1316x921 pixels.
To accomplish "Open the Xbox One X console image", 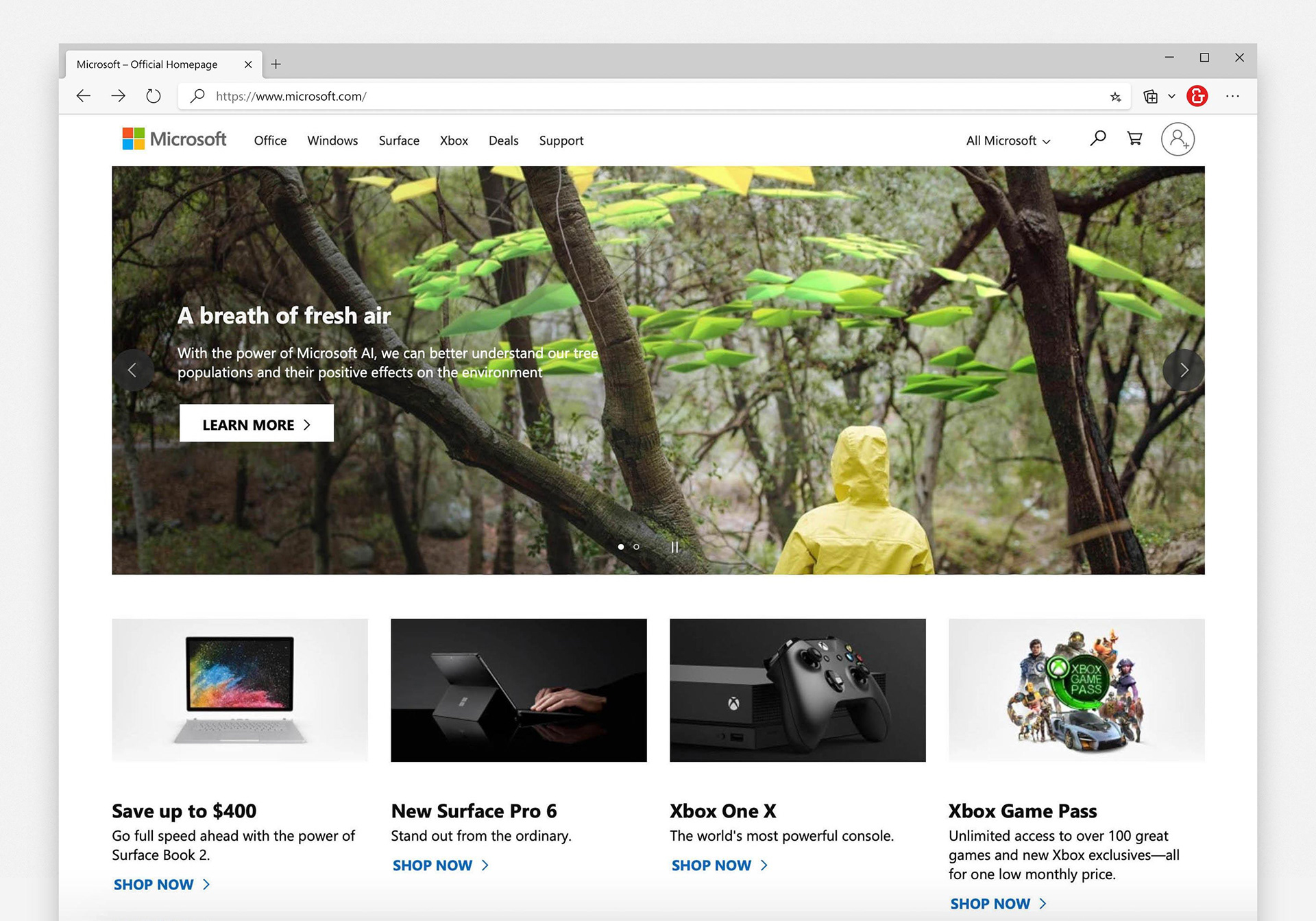I will [798, 690].
